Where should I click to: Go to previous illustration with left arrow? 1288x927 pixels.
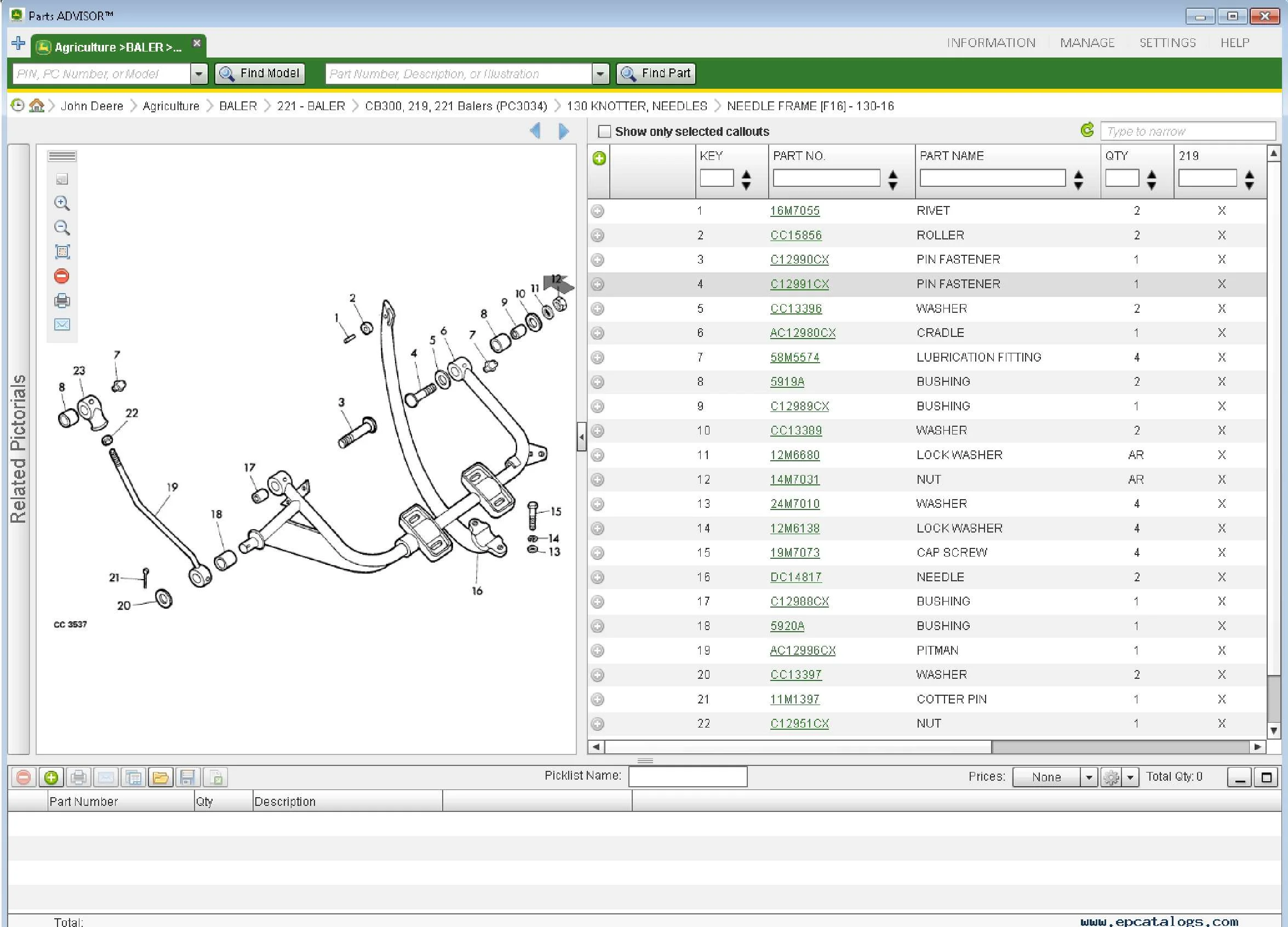[x=535, y=131]
